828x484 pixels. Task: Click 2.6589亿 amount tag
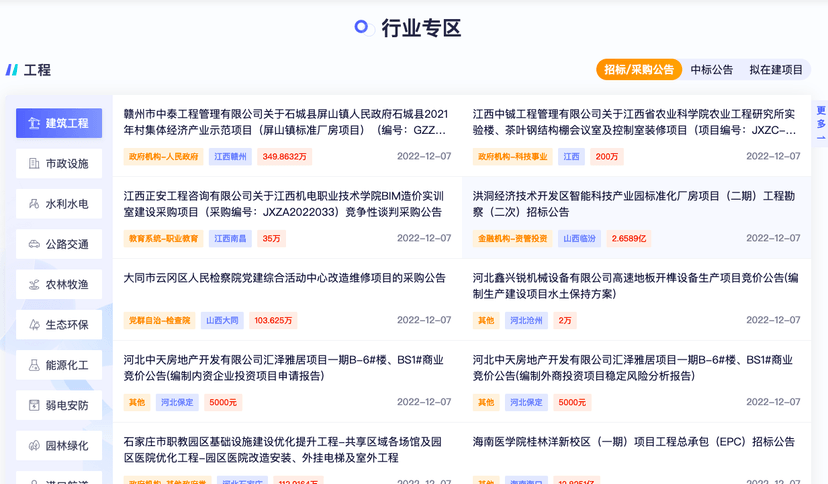[629, 239]
